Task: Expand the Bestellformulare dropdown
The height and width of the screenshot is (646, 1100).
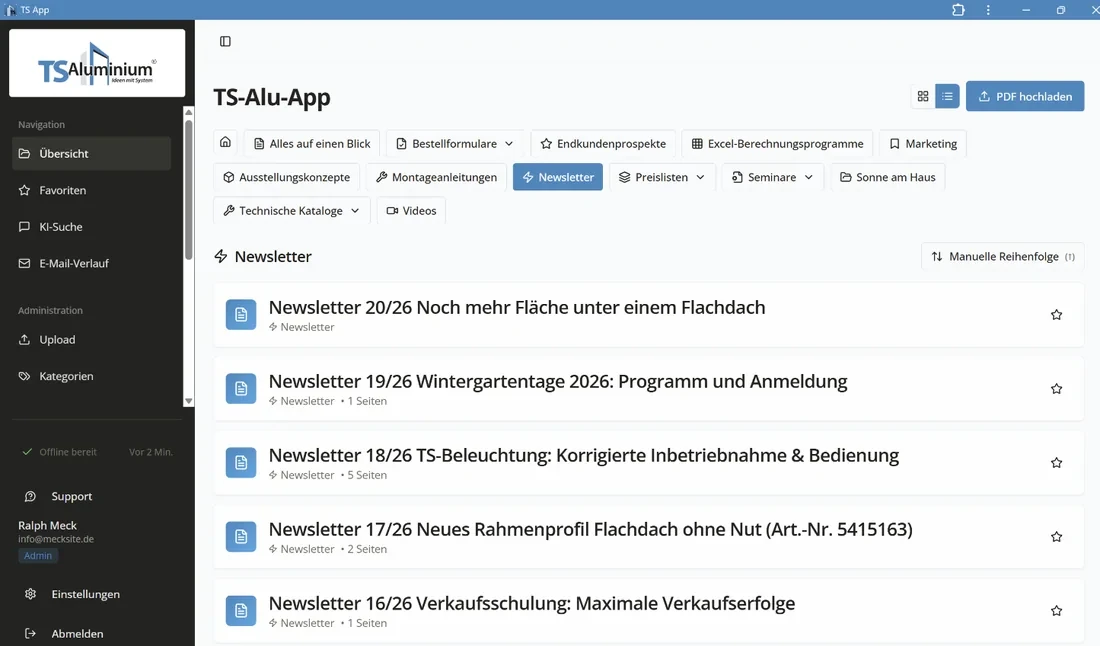Action: [x=455, y=143]
